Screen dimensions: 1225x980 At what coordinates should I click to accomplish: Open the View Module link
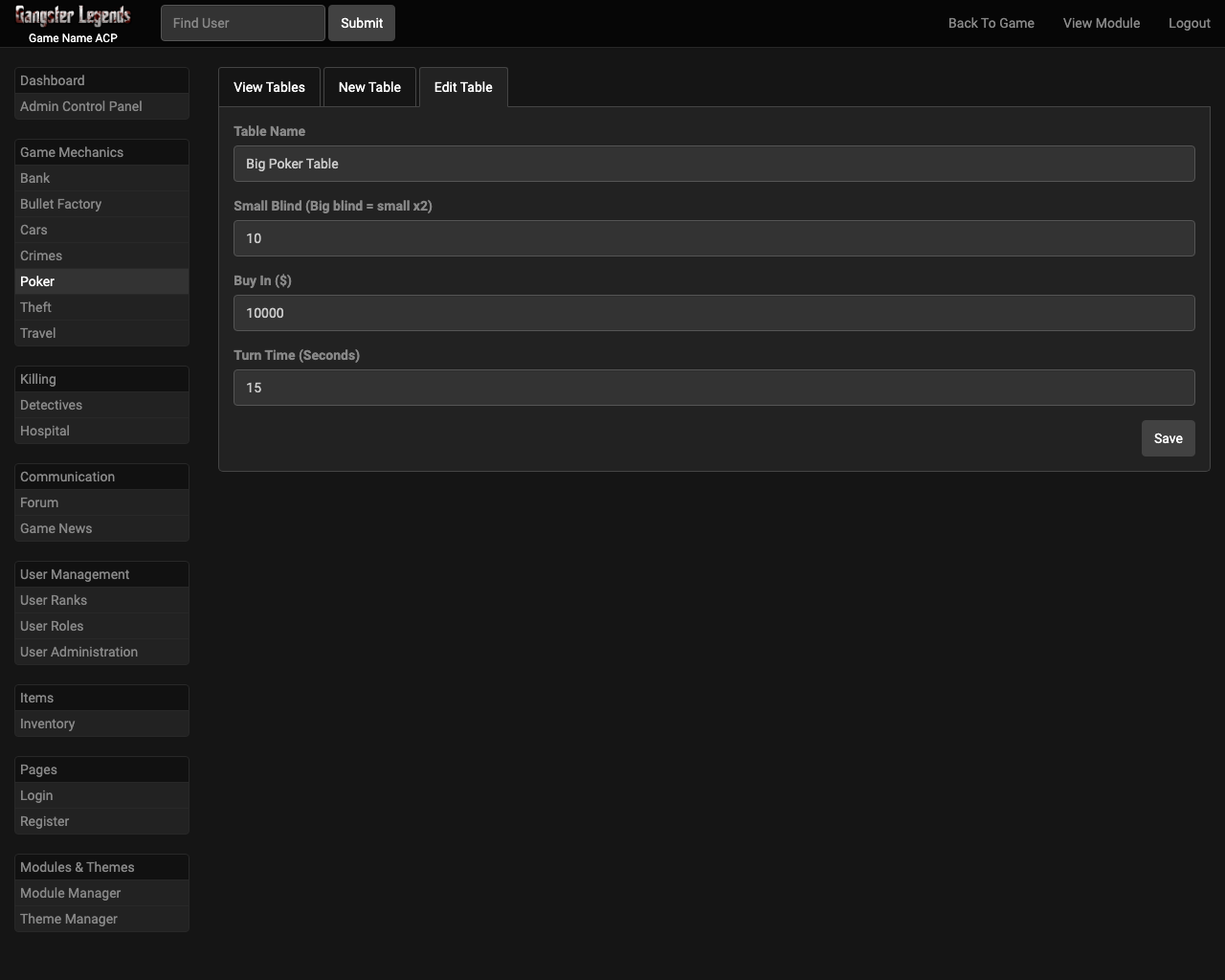point(1102,23)
